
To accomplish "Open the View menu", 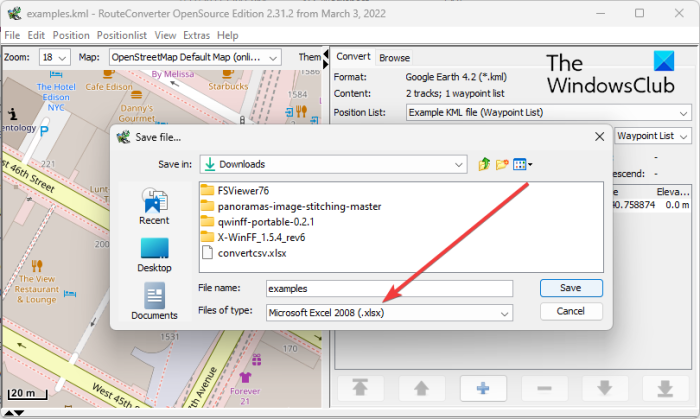I will pos(165,35).
